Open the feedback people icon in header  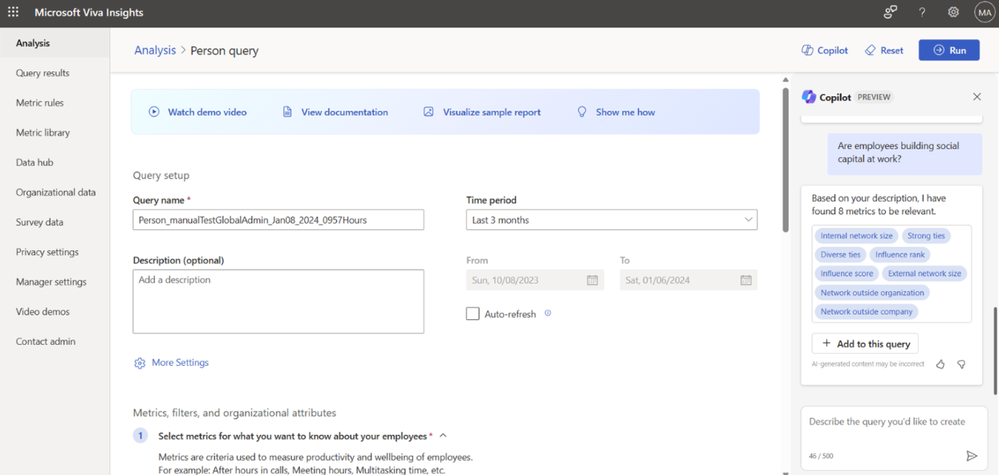[891, 12]
